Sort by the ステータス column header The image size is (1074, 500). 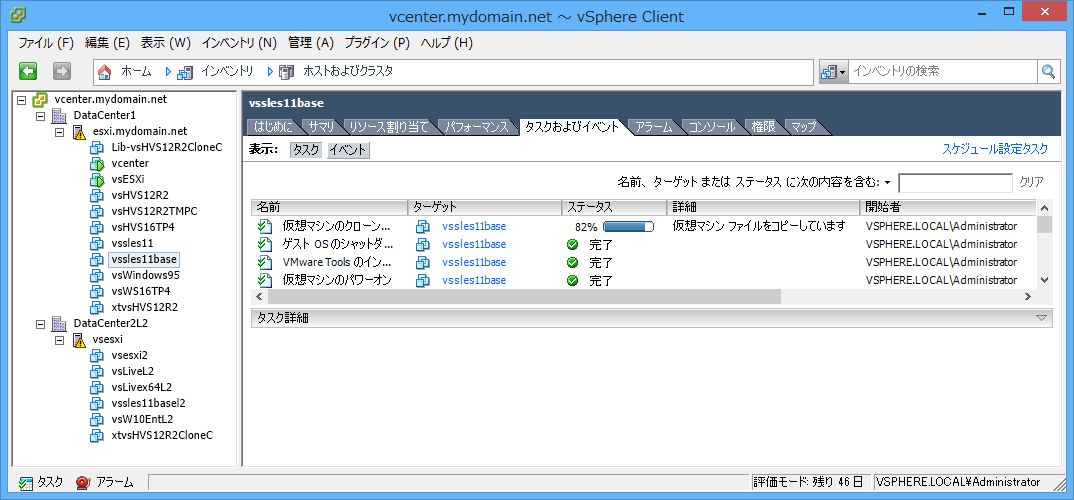click(614, 207)
